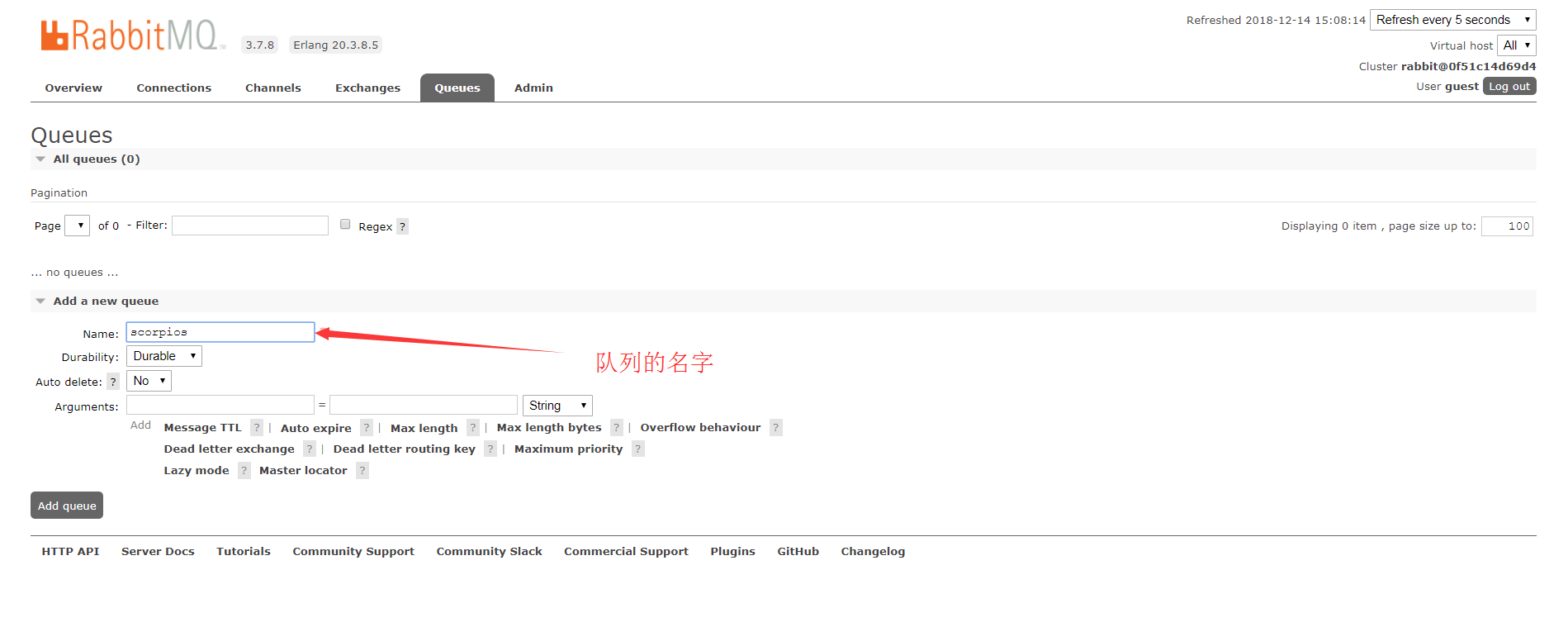Collapse the Add a new queue section

106,302
